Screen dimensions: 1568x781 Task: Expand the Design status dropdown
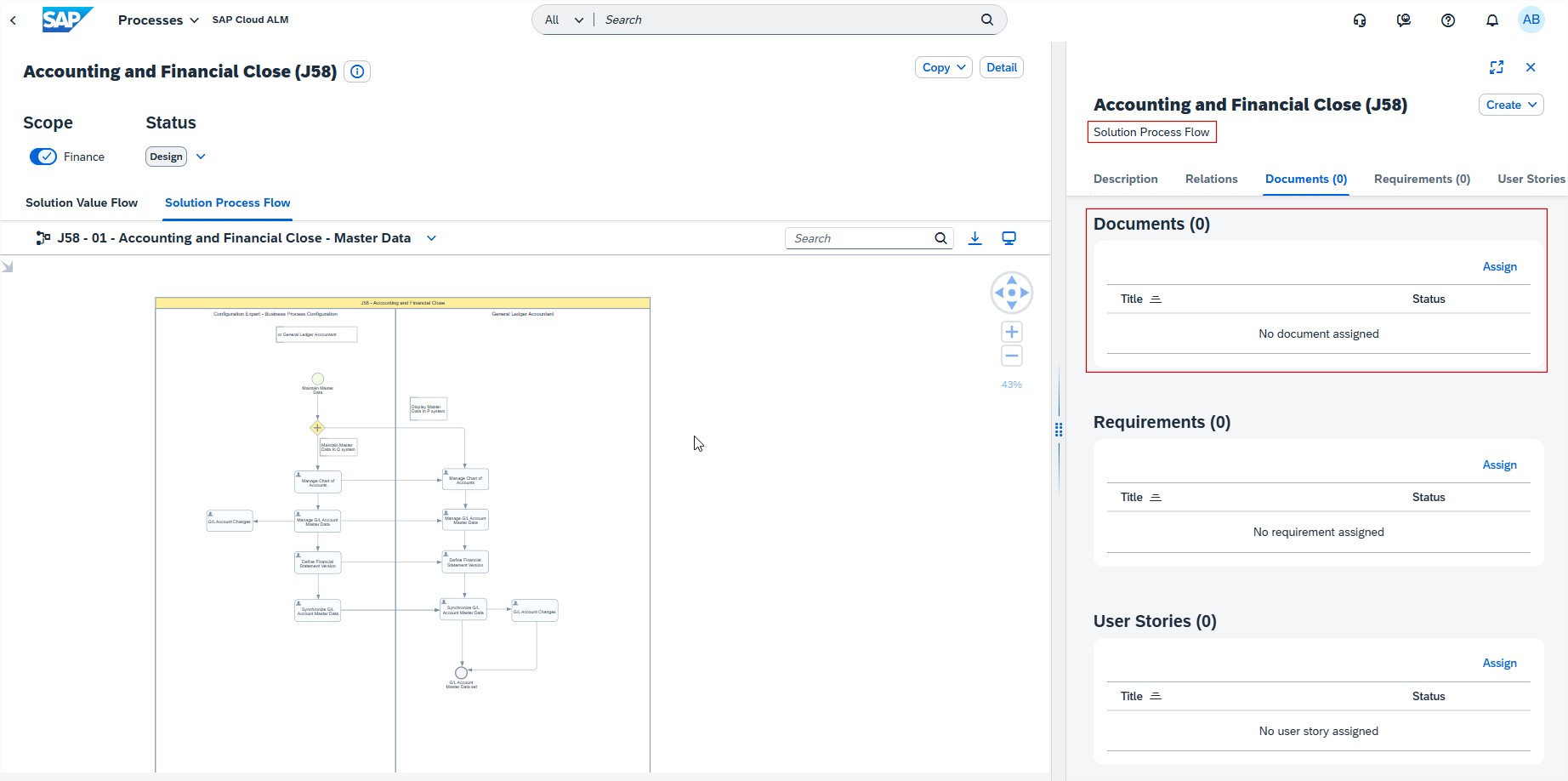coord(201,157)
